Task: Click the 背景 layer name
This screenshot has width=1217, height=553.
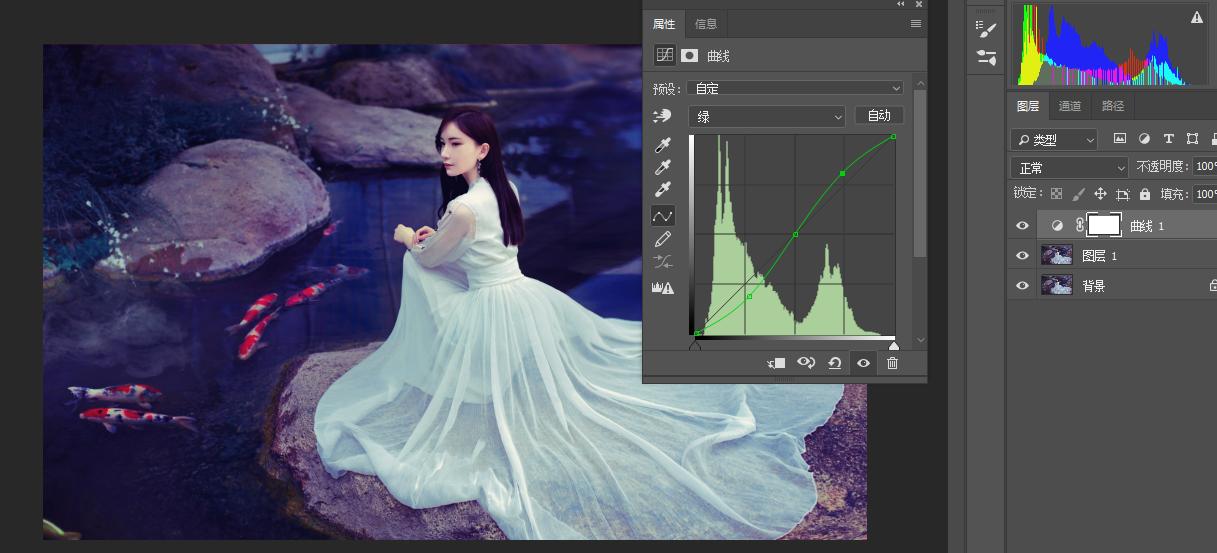Action: 1094,286
